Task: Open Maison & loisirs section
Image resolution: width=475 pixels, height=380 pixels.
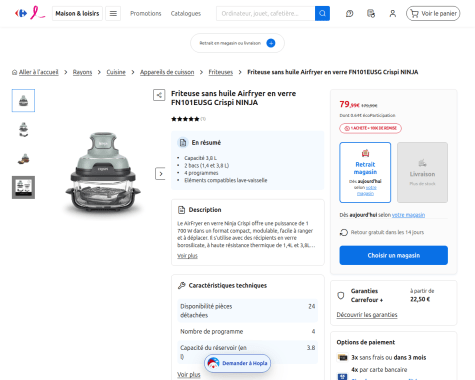Action: point(77,13)
